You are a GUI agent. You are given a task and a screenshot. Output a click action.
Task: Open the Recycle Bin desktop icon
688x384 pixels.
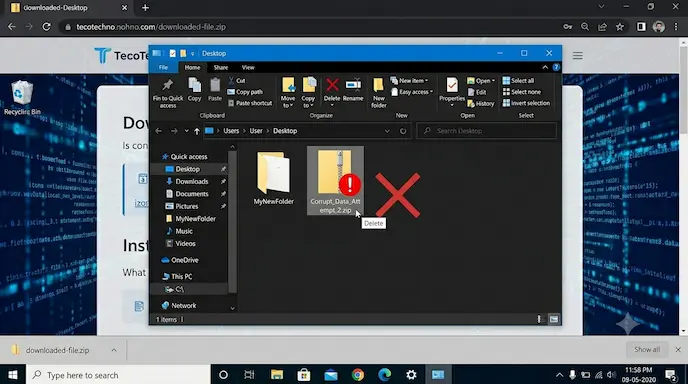(22, 98)
